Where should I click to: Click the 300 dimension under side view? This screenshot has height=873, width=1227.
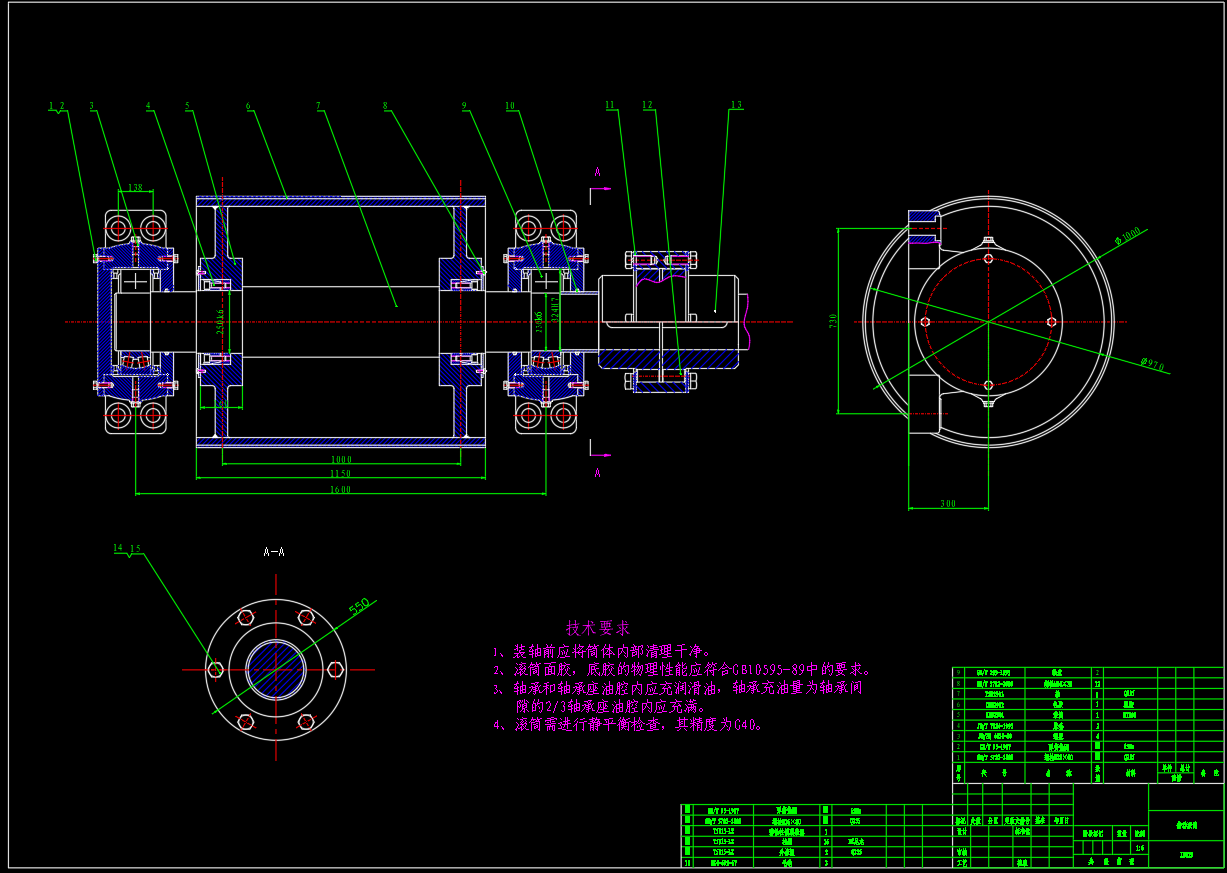947,504
